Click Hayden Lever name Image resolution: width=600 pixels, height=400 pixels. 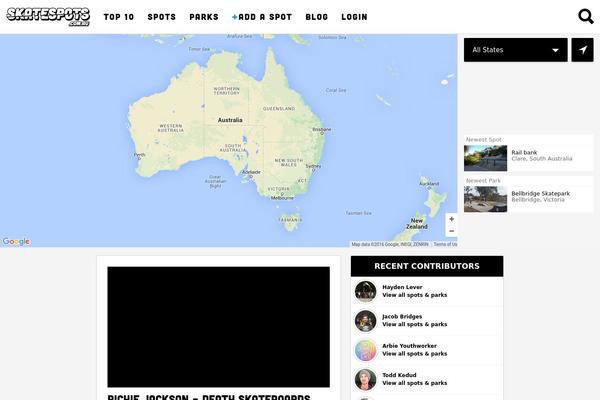402,287
